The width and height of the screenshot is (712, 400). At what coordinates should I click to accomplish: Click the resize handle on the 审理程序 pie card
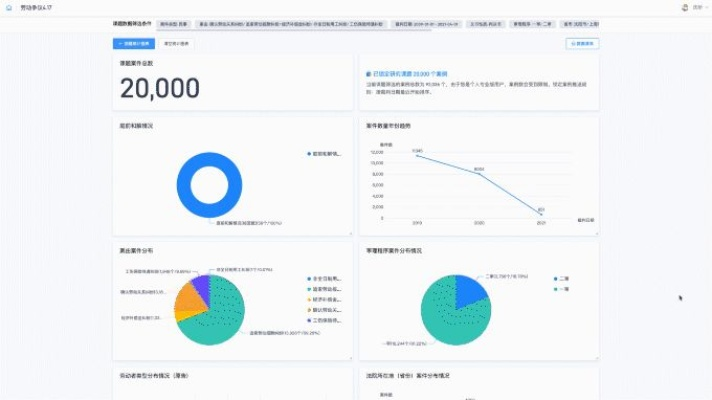pyautogui.click(x=597, y=357)
